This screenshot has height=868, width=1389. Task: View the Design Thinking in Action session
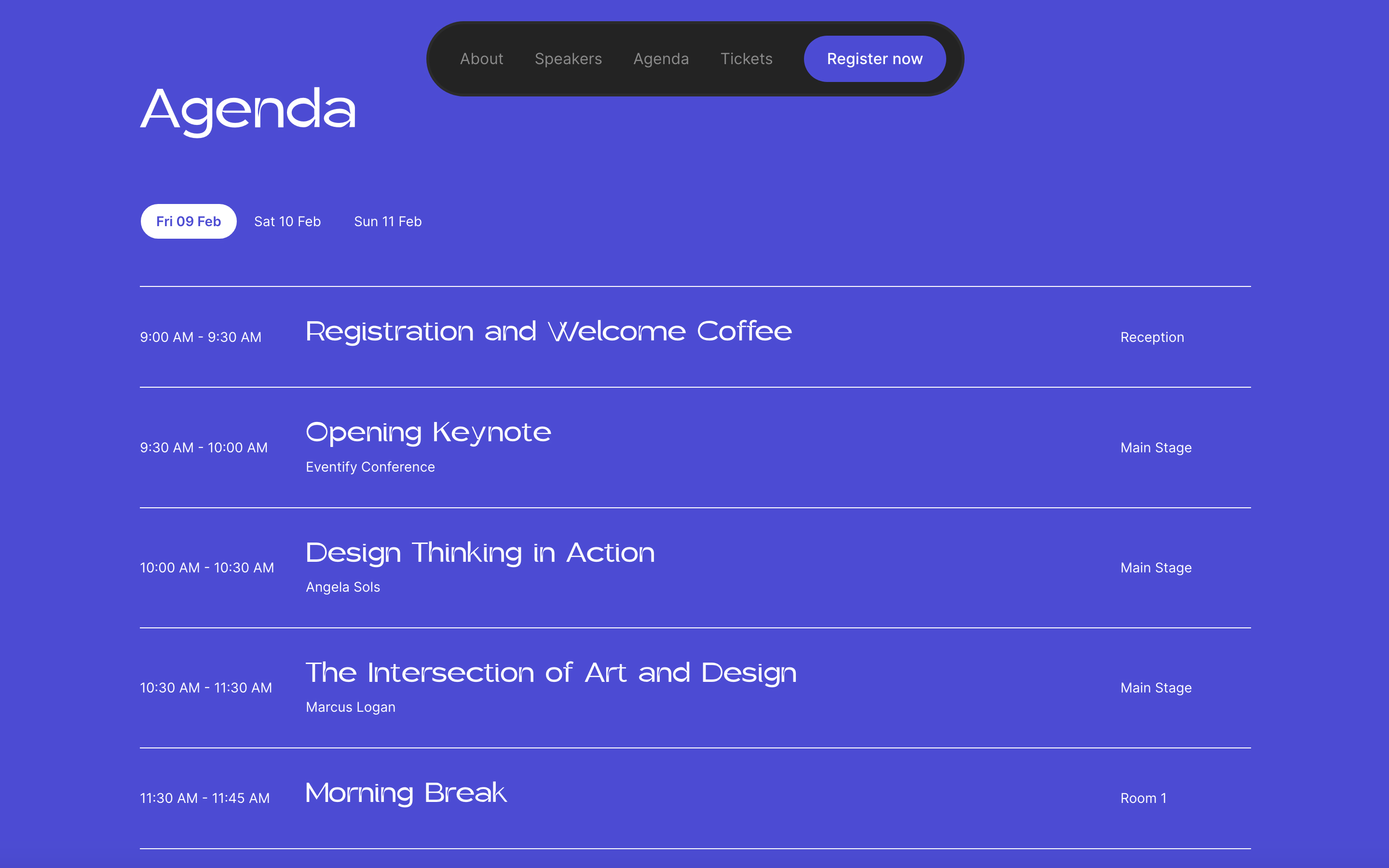tap(480, 553)
